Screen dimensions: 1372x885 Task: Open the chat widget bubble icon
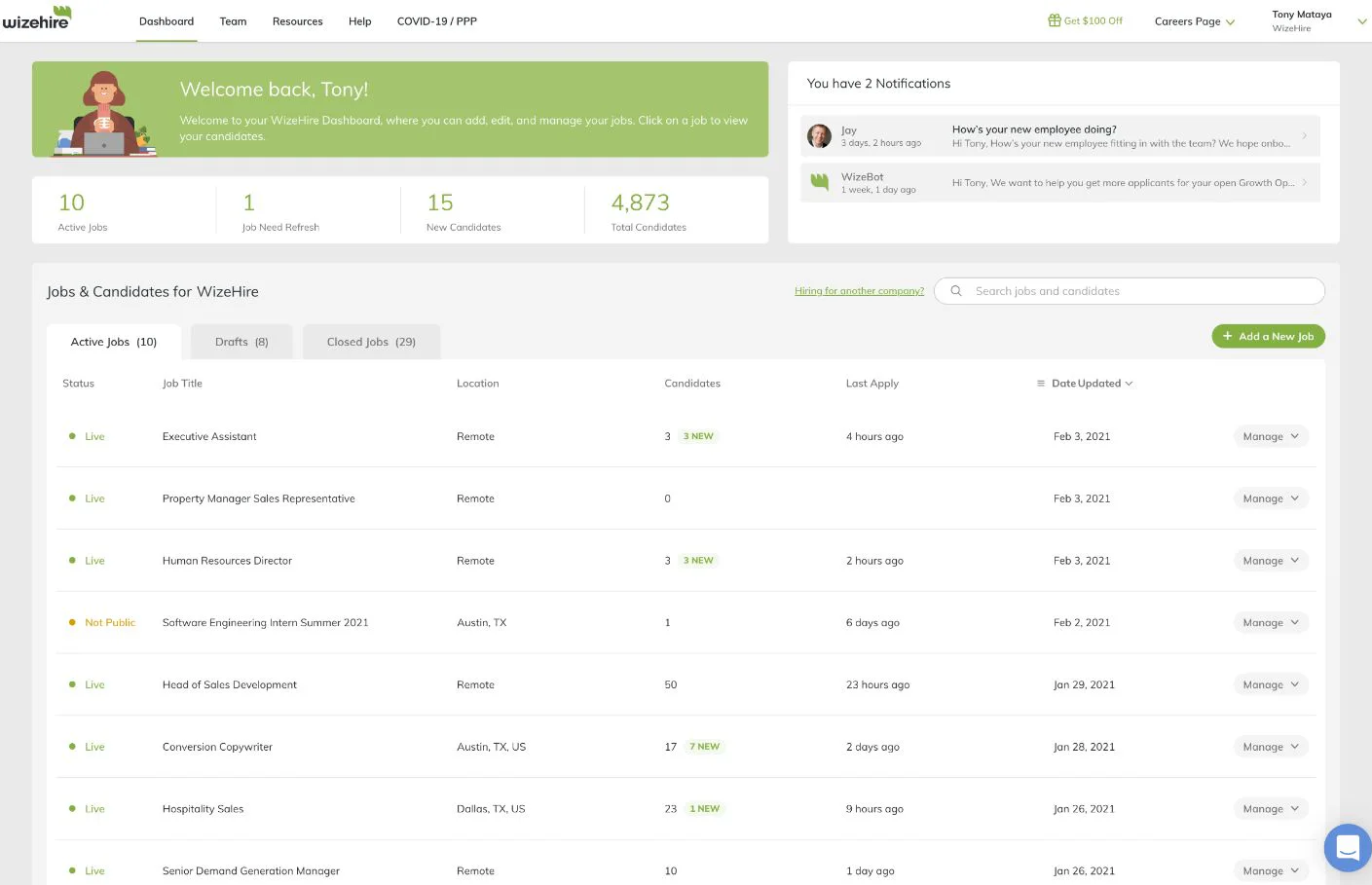(1348, 847)
